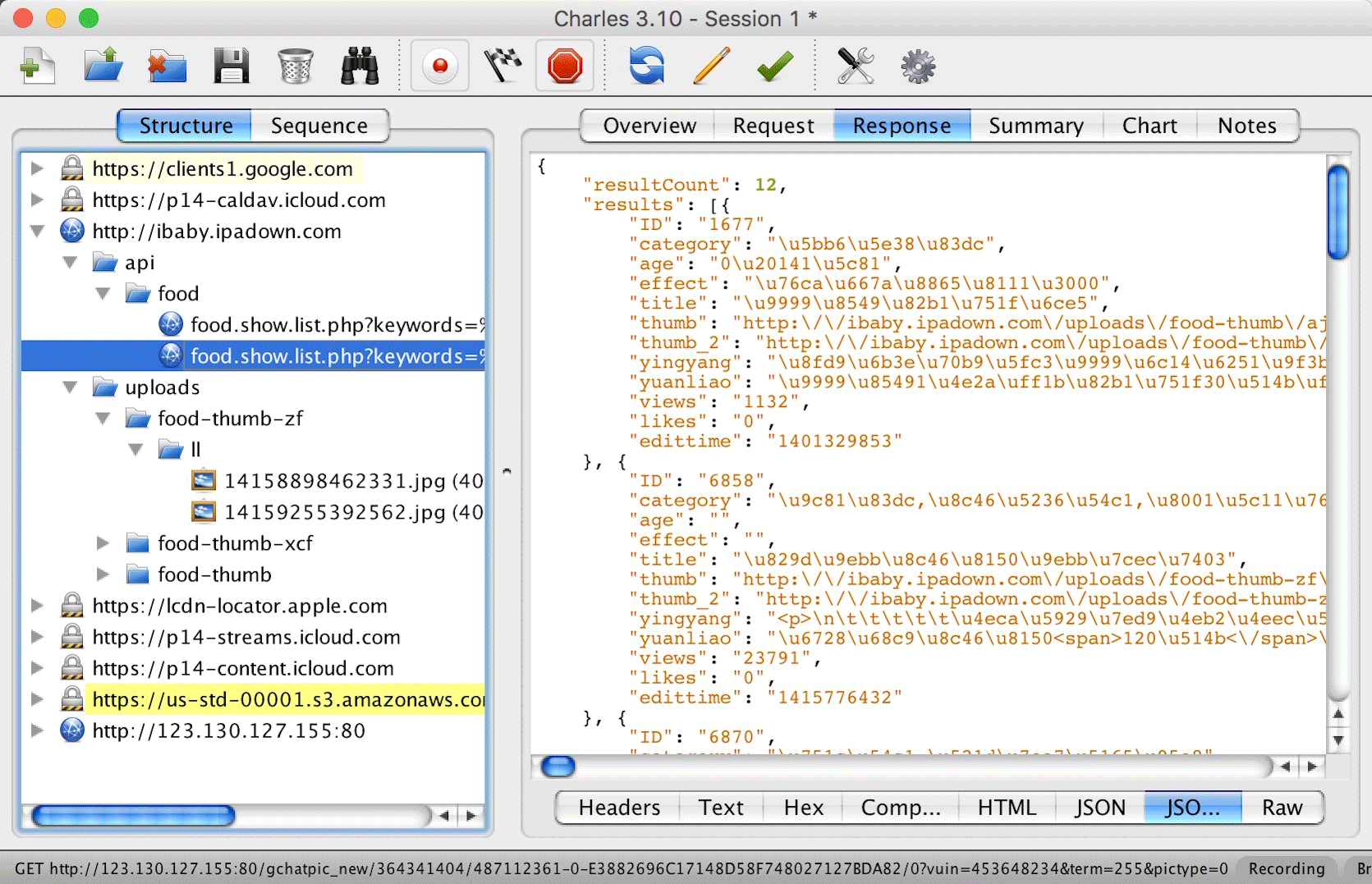
Task: Open the Notes tab
Action: pyautogui.click(x=1246, y=126)
